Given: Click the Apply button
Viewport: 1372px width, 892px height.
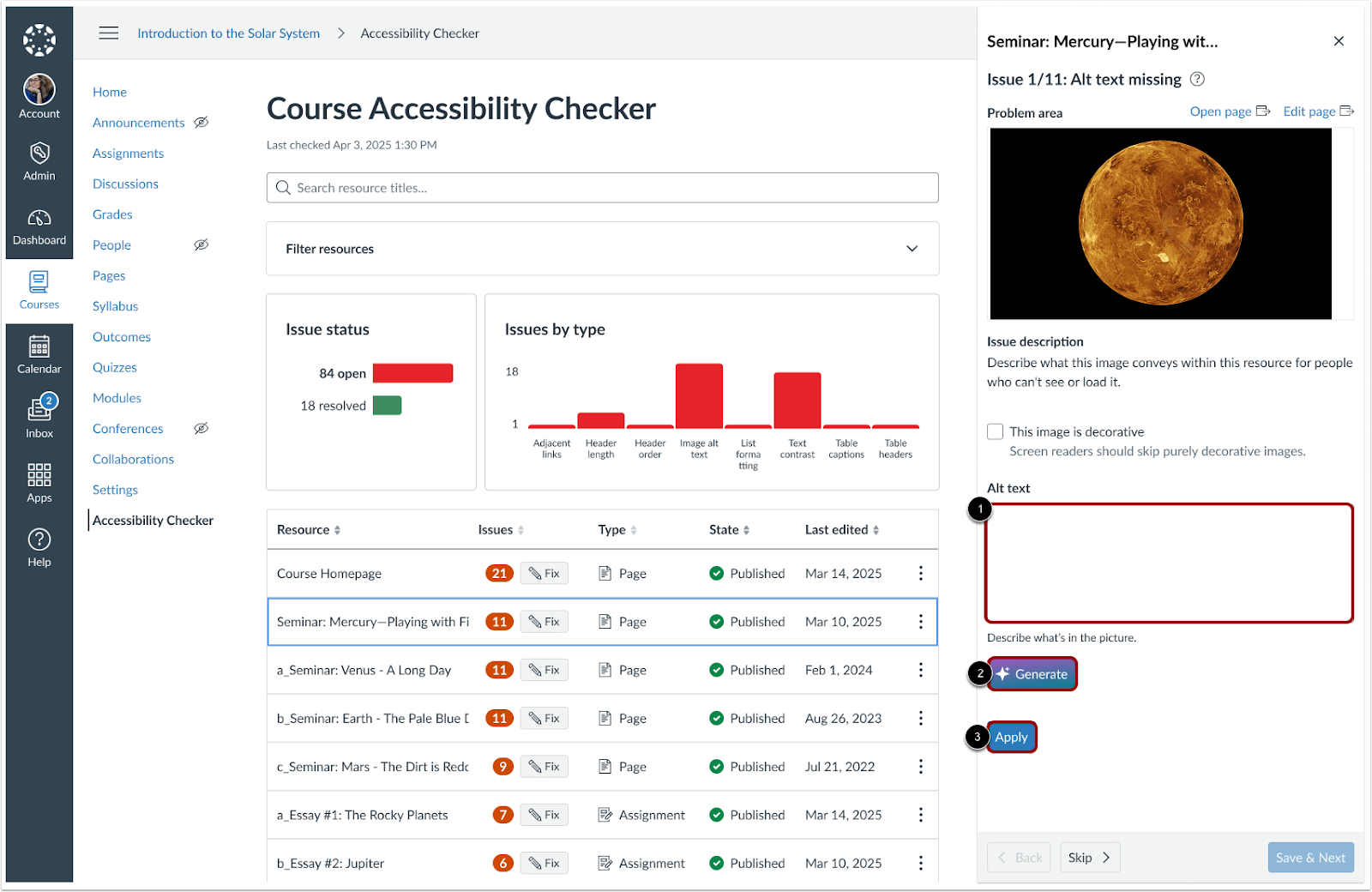Looking at the screenshot, I should point(1012,737).
